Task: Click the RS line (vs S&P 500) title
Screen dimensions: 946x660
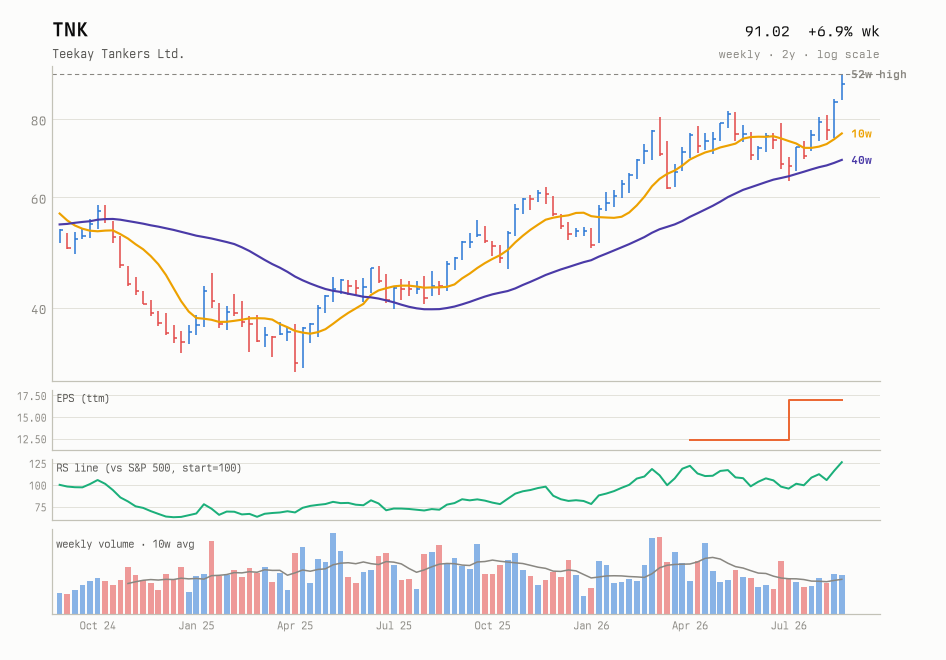Action: pos(148,468)
